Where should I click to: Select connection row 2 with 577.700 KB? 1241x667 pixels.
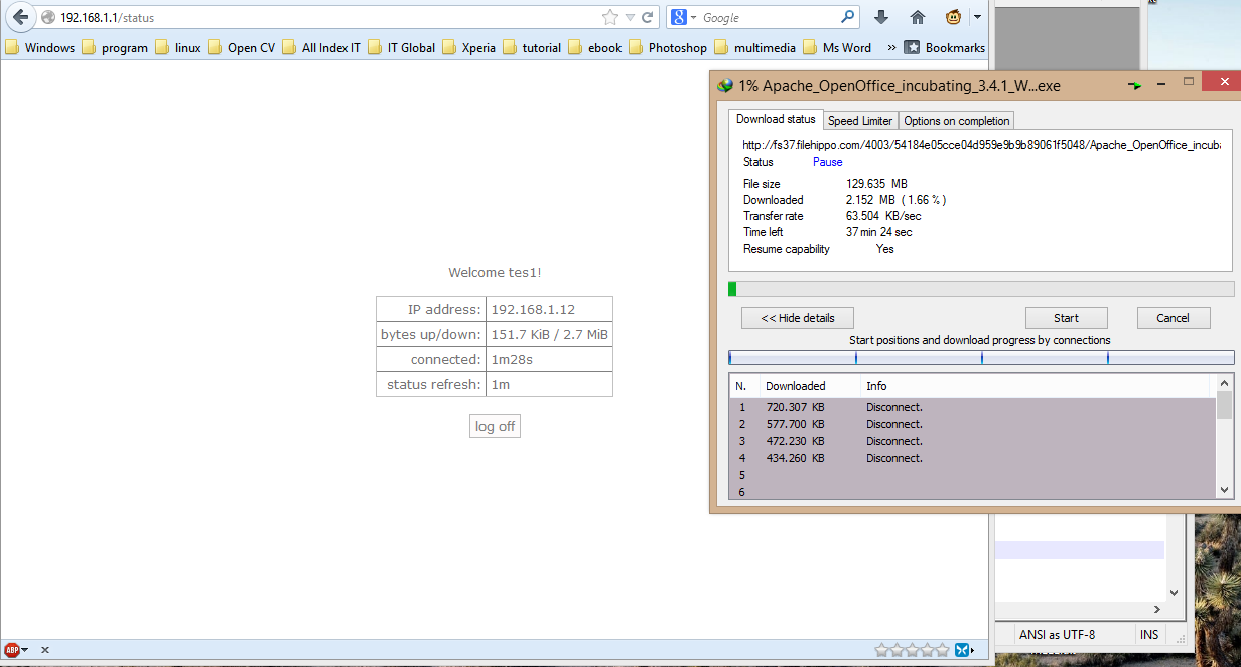973,424
